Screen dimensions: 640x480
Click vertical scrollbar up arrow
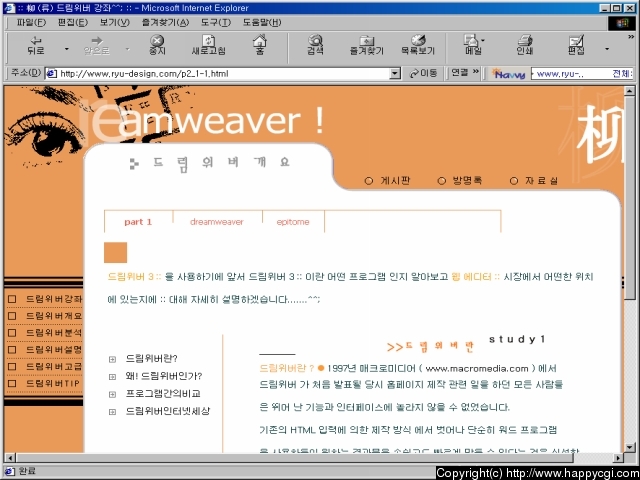(x=629, y=91)
